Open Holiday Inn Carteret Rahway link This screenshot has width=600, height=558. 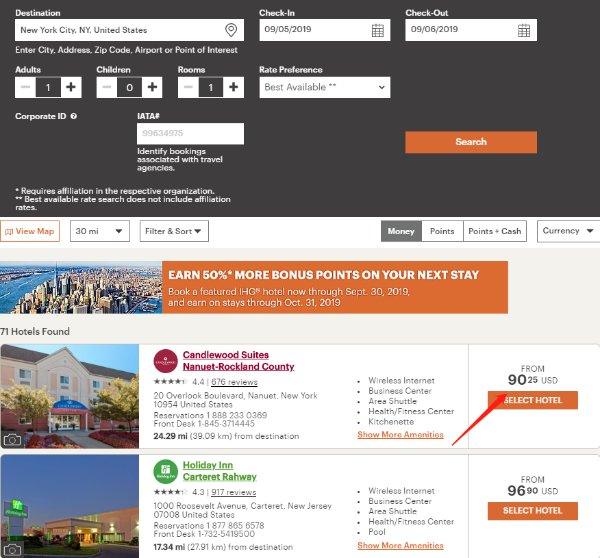coord(220,471)
